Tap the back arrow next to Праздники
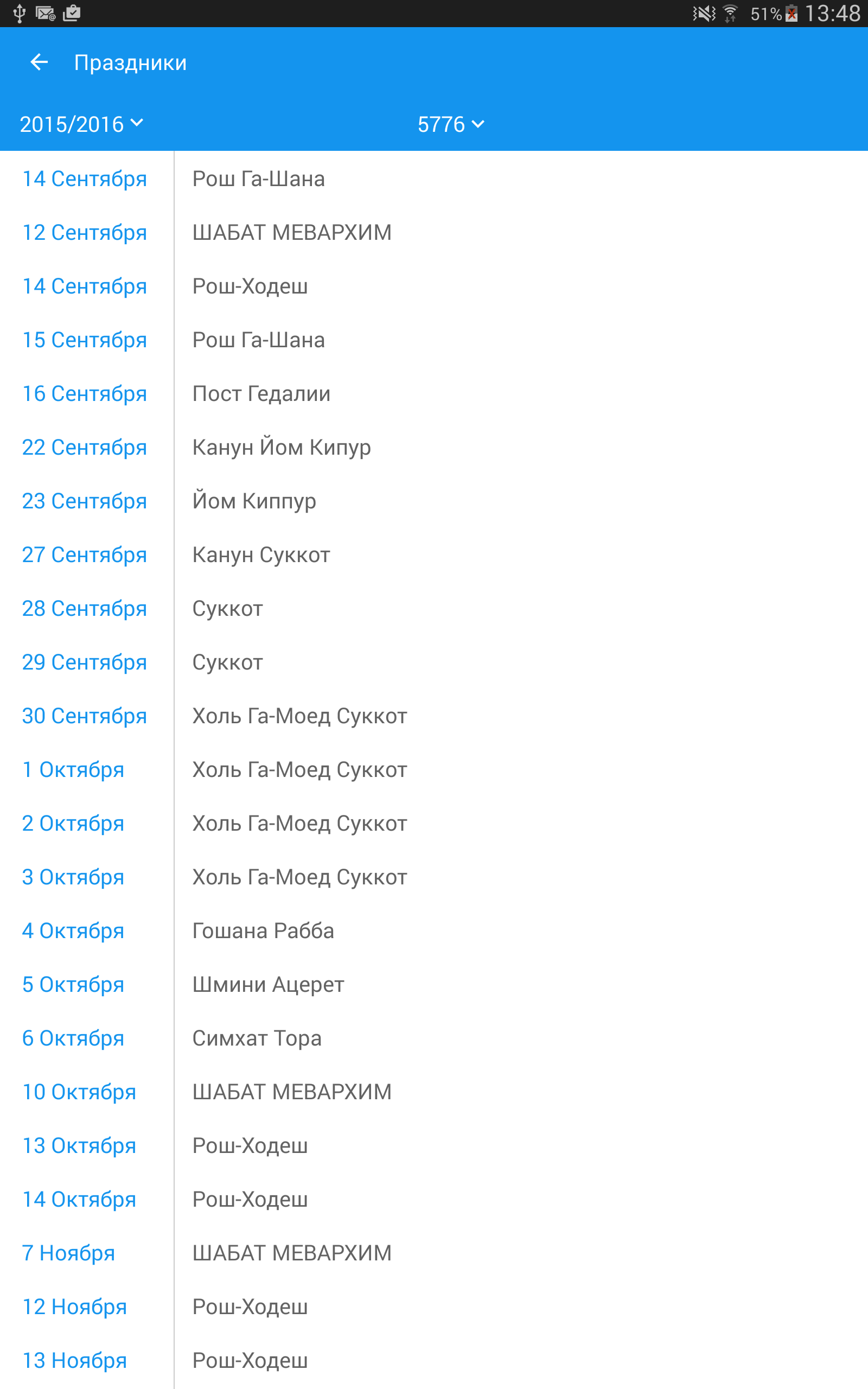This screenshot has height=1389, width=868. [39, 62]
